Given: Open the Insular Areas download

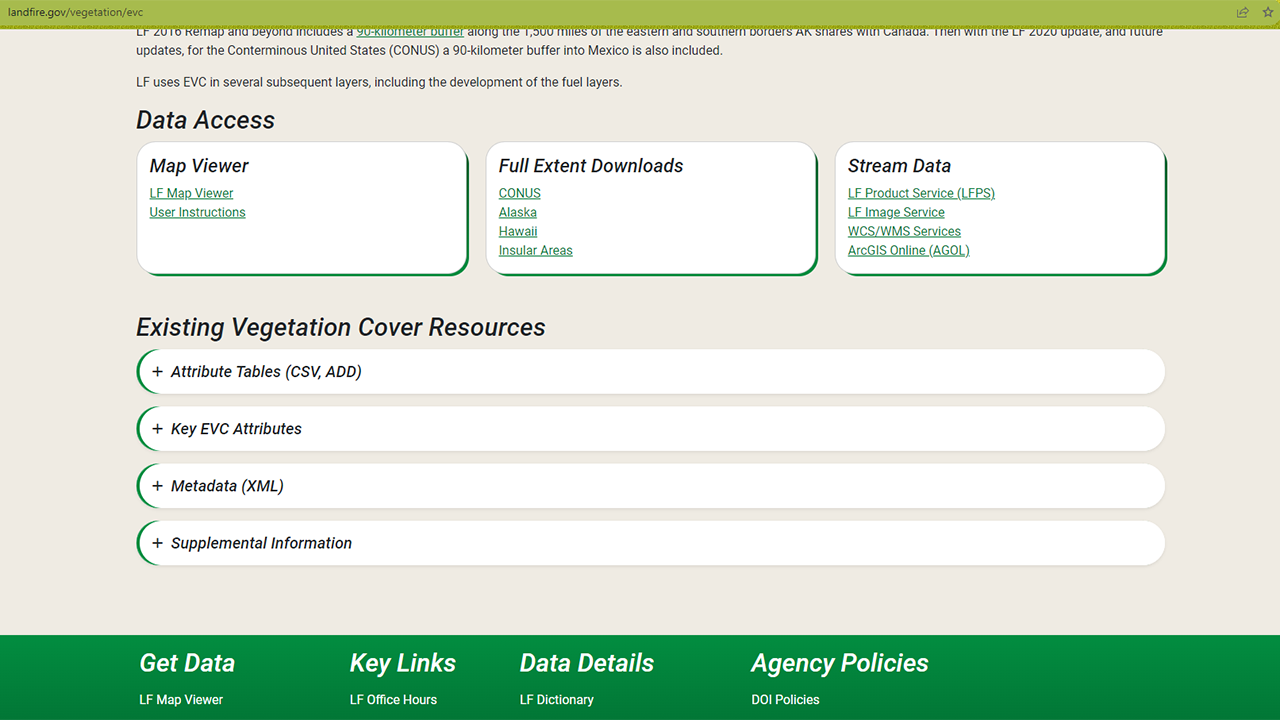Looking at the screenshot, I should pos(535,250).
